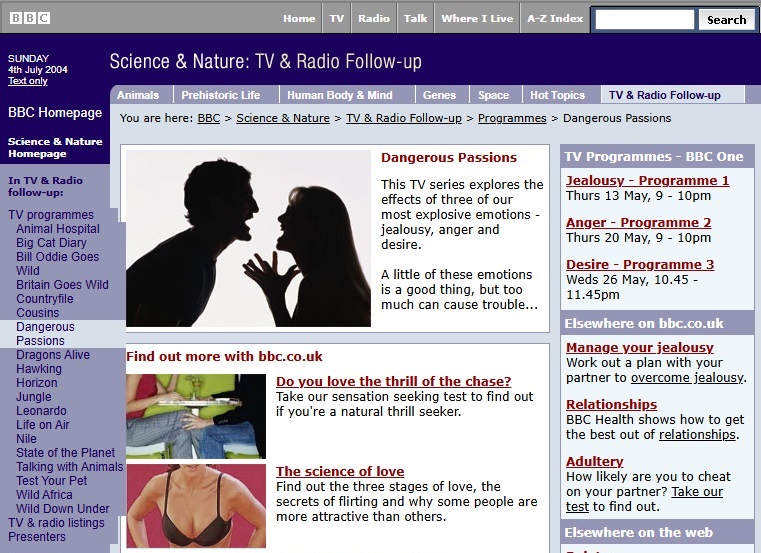
Task: Click TV & Radio Follow-up breadcrumb link
Action: click(404, 118)
